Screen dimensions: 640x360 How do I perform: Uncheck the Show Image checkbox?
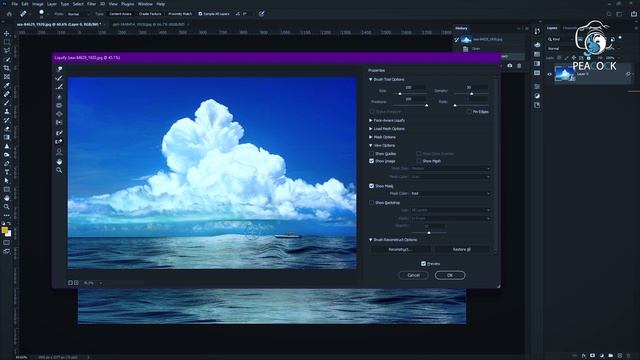coord(371,161)
